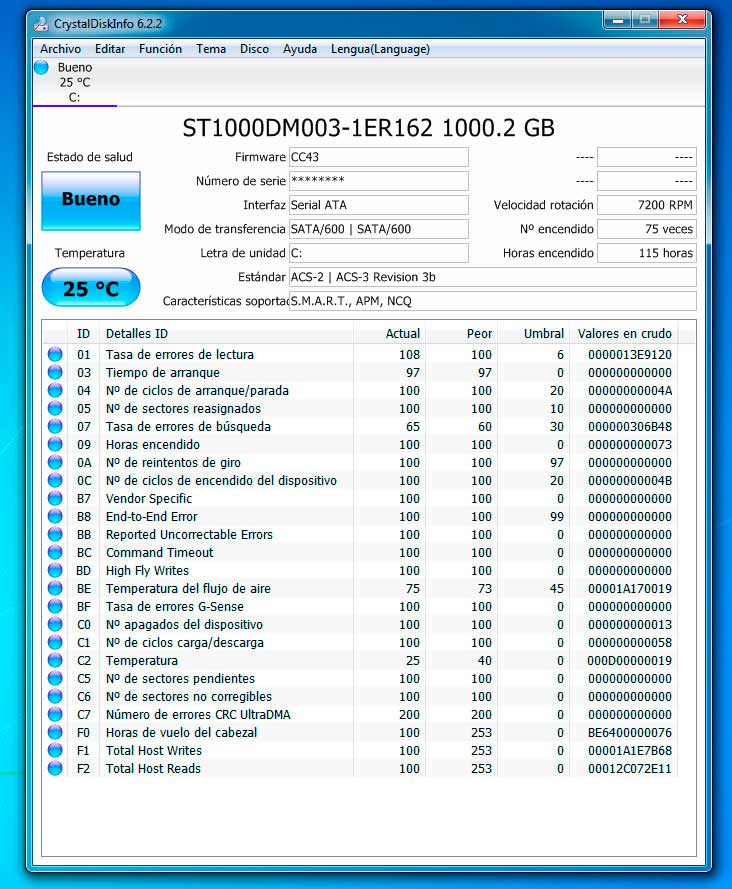732x889 pixels.
Task: Click status icon for row 0C encendido del dispositivo
Action: [55, 480]
